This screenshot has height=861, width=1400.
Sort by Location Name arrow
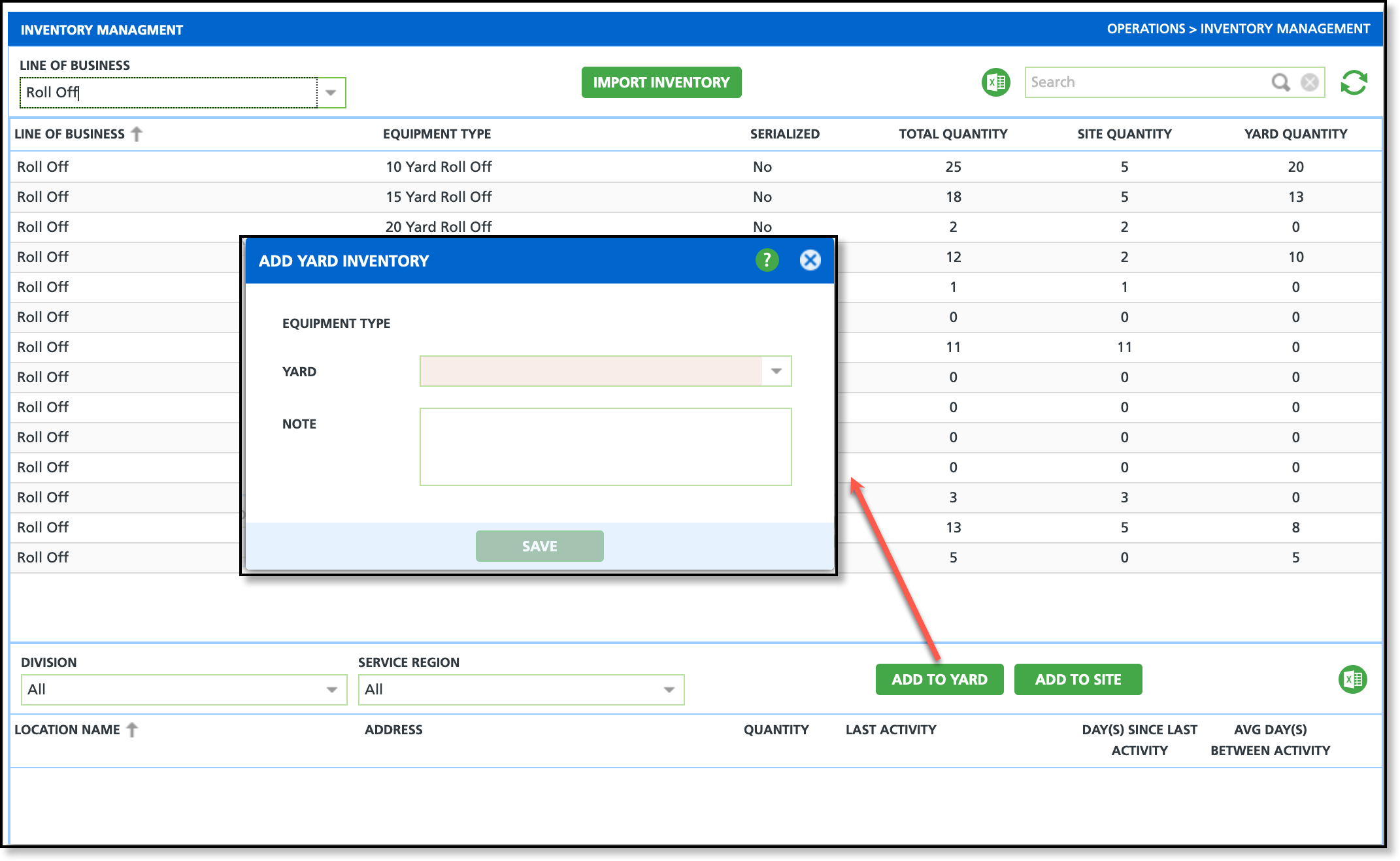[132, 730]
